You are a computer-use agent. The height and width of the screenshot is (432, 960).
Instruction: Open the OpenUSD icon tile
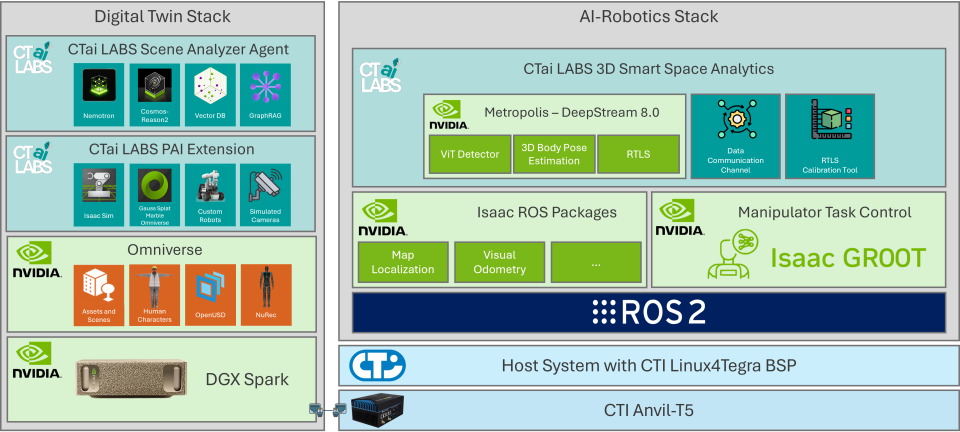coord(210,295)
